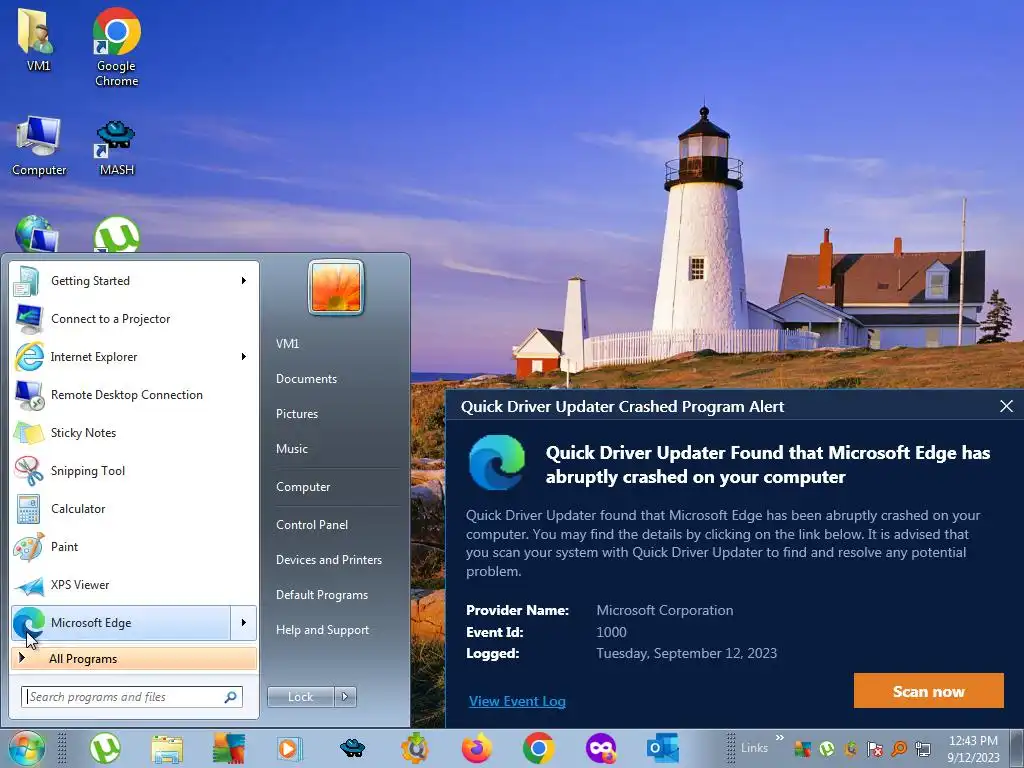Click the uTorrent icon in the system tray
The width and height of the screenshot is (1024, 768).
827,748
